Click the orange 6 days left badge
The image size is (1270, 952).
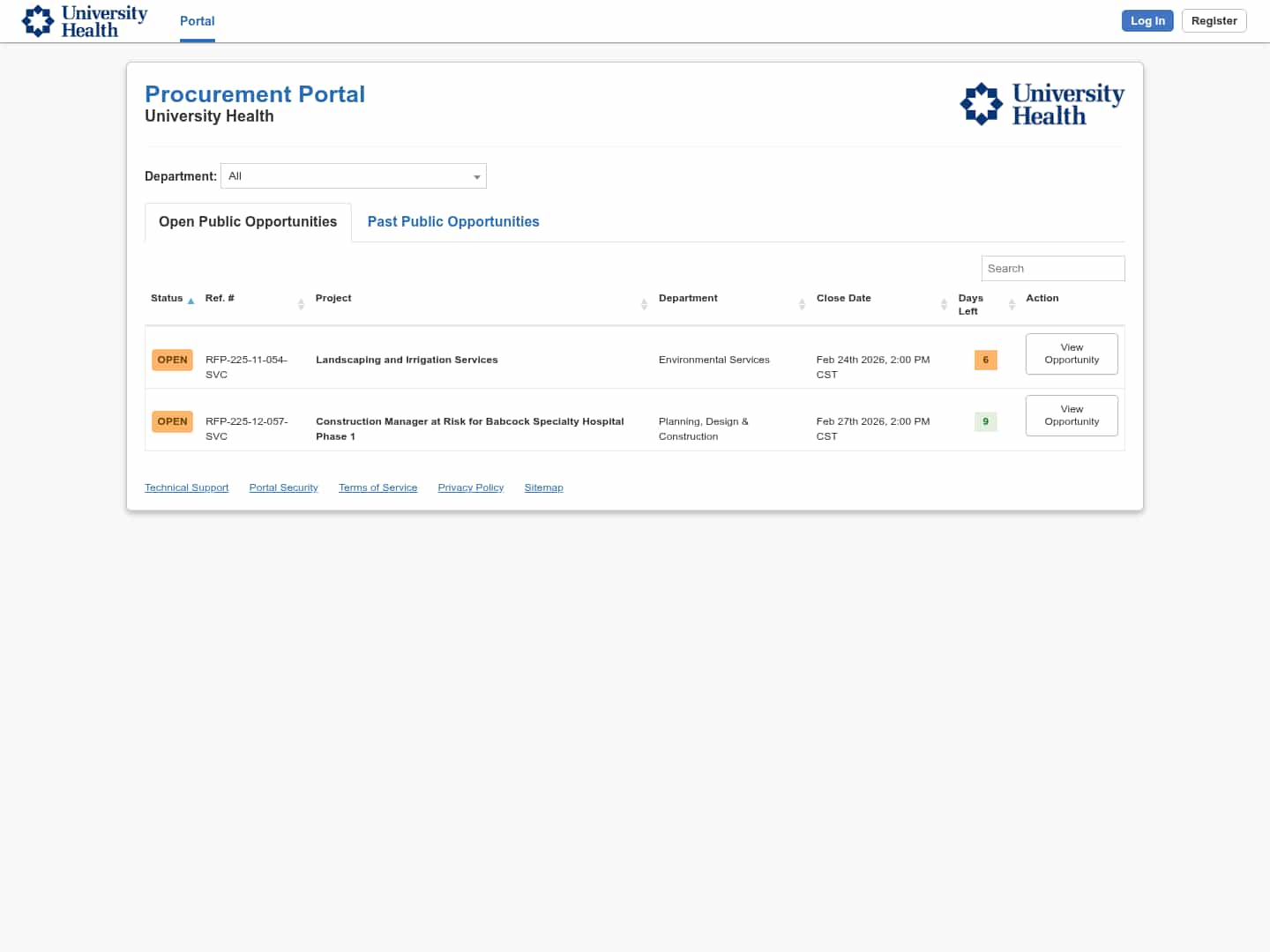[x=985, y=360]
